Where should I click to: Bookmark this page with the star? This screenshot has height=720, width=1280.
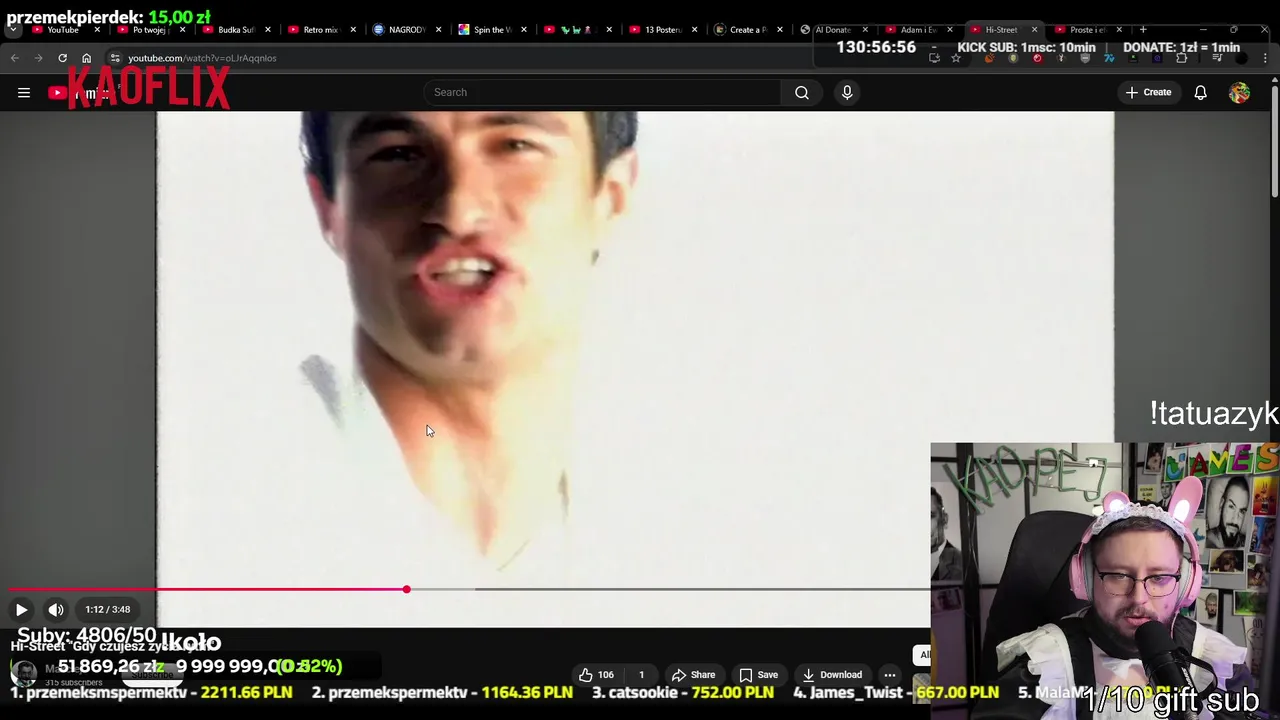[956, 58]
